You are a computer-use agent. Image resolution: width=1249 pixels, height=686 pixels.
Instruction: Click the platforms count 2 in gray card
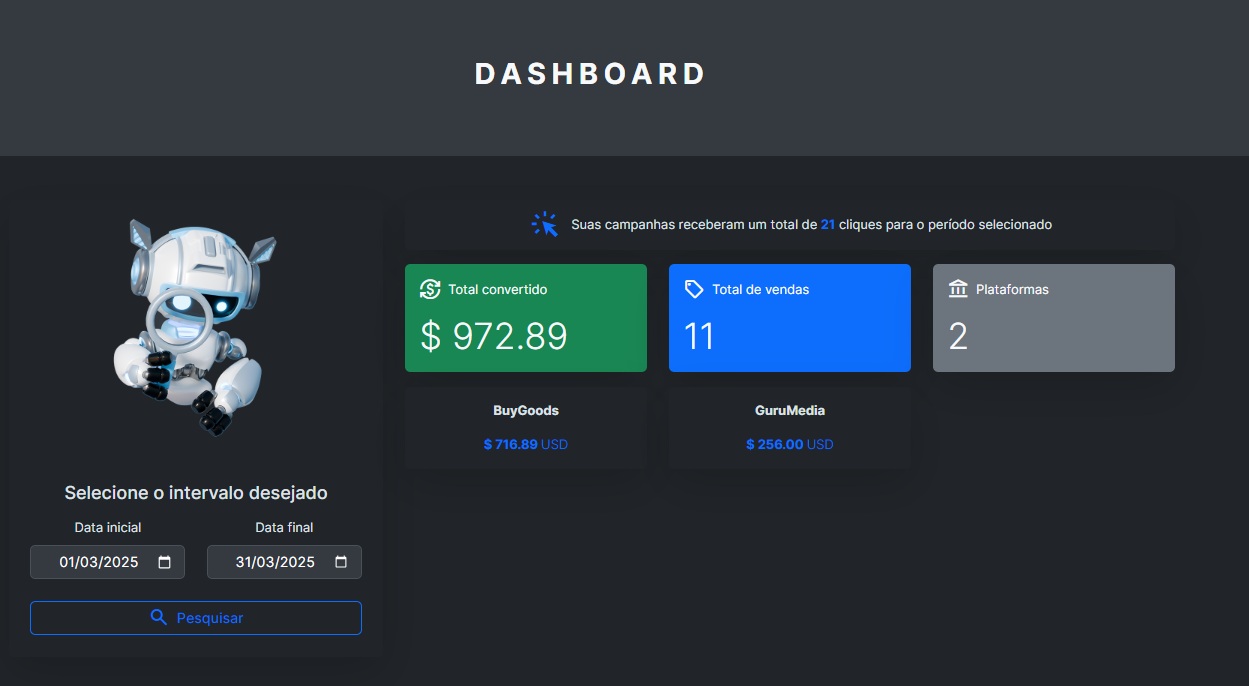(958, 336)
